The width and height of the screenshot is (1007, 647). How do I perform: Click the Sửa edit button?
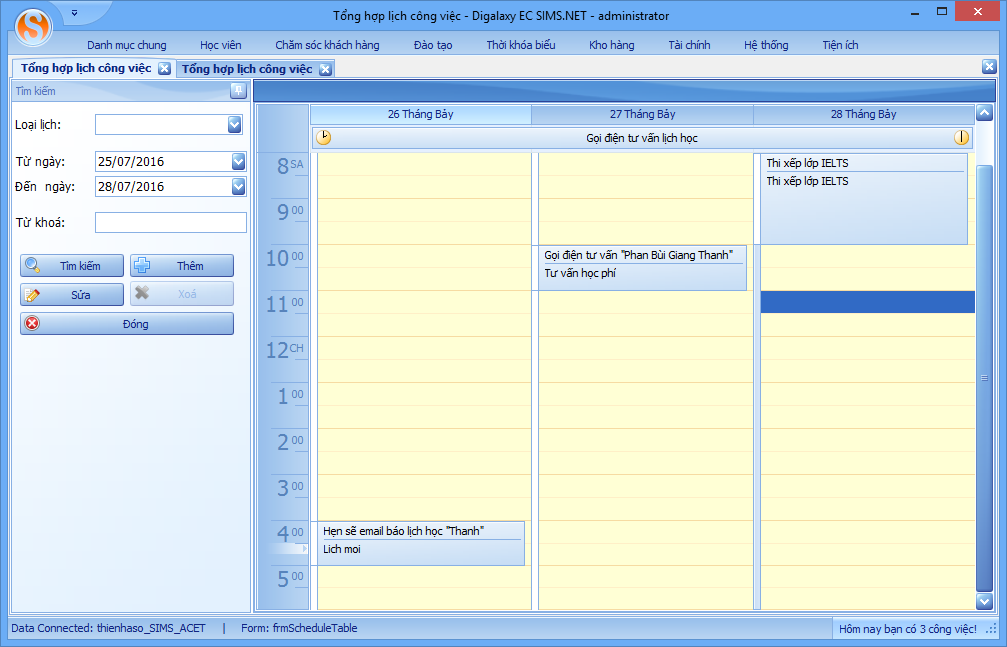click(x=73, y=295)
